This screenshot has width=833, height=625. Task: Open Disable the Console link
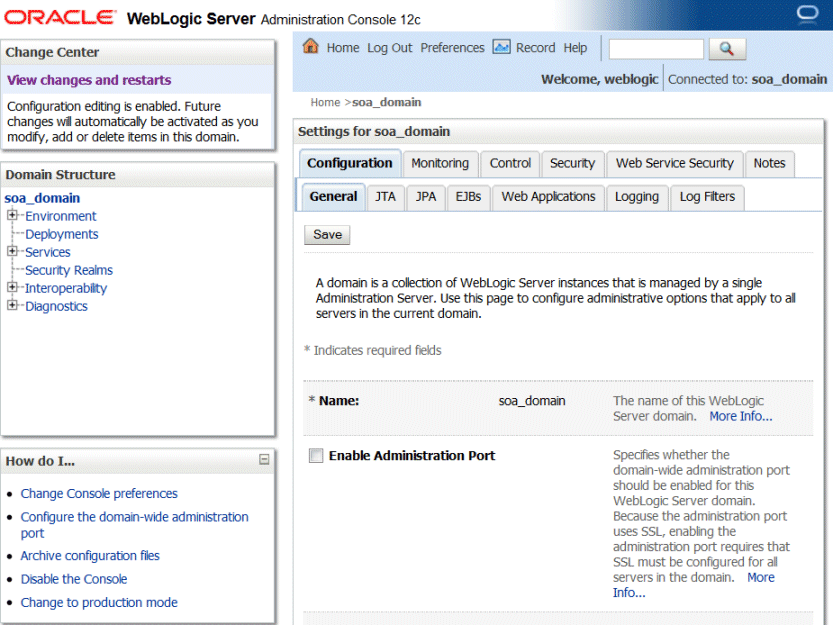[x=74, y=579]
